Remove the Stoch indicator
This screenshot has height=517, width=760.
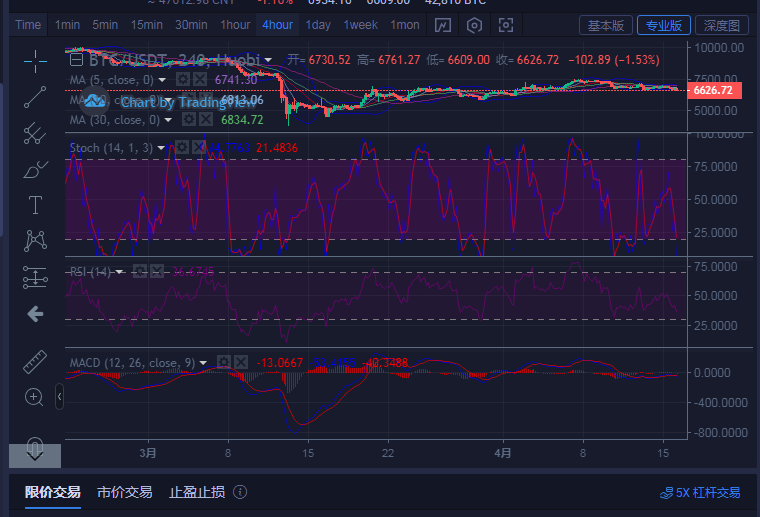tap(198, 147)
